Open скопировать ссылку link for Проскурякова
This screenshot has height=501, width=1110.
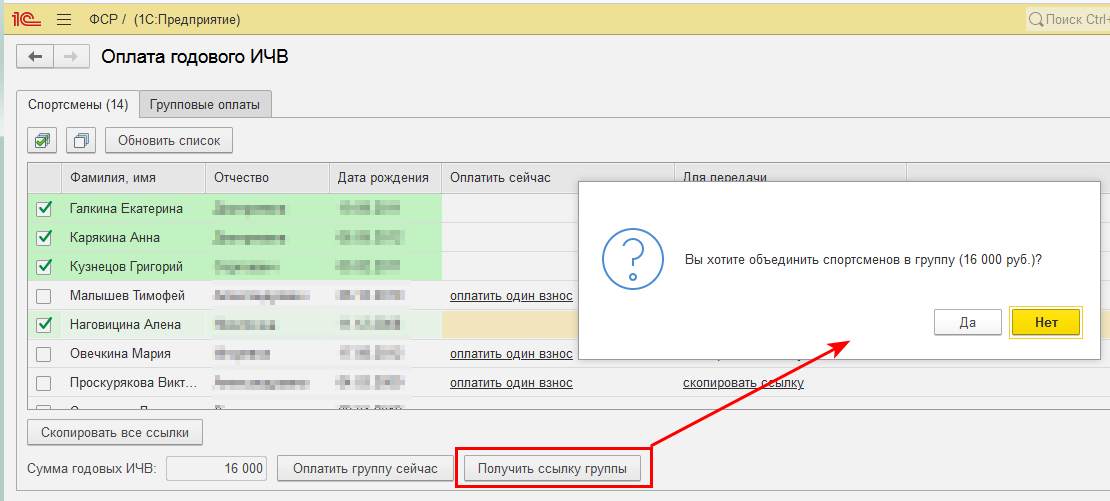pyautogui.click(x=743, y=383)
